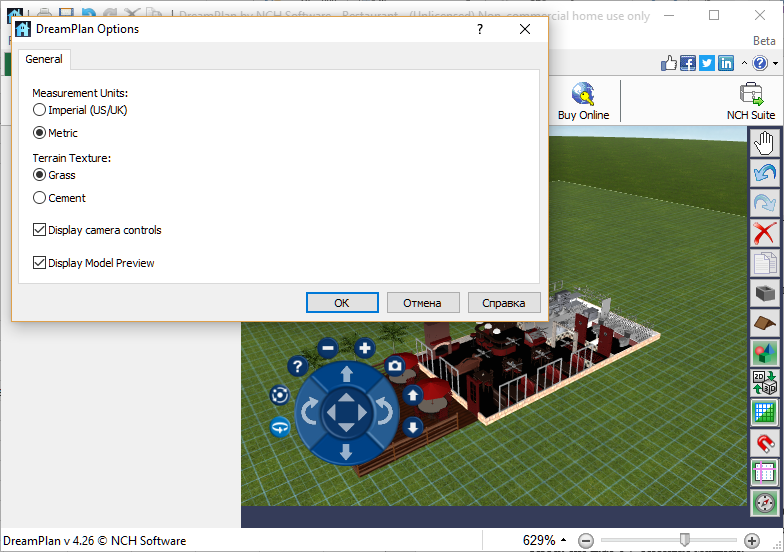Open the zoom percentage dropdown arrow

coord(563,541)
